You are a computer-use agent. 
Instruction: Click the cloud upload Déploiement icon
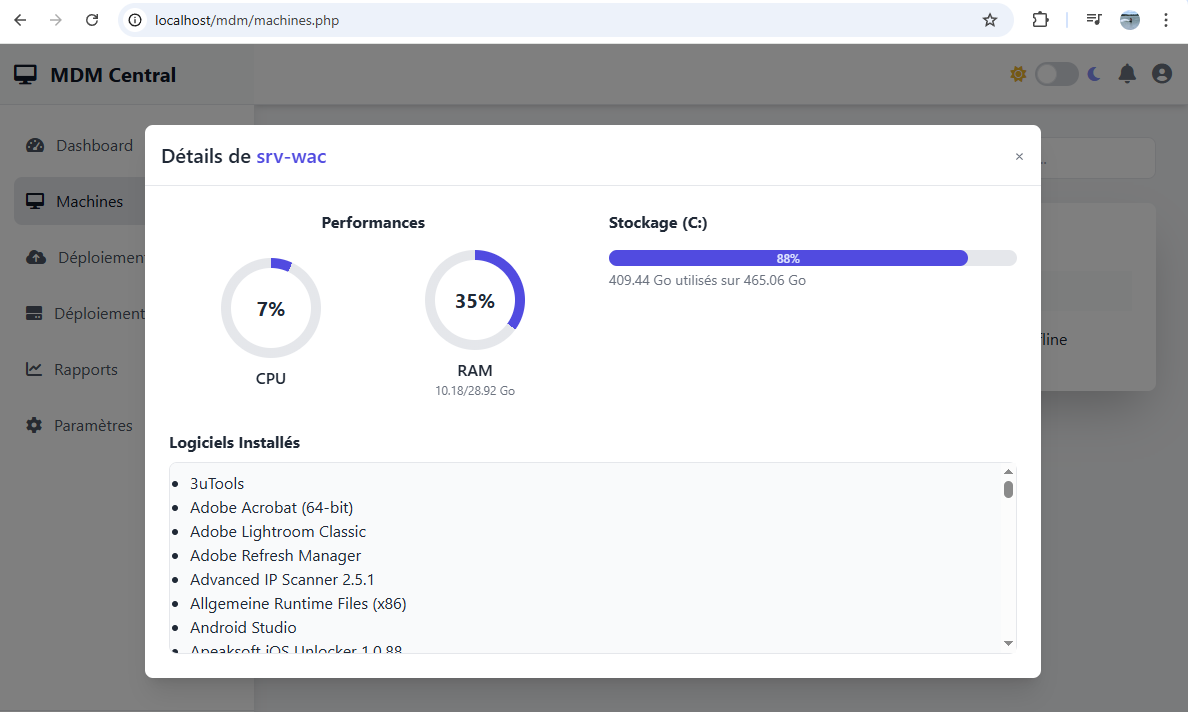36,257
